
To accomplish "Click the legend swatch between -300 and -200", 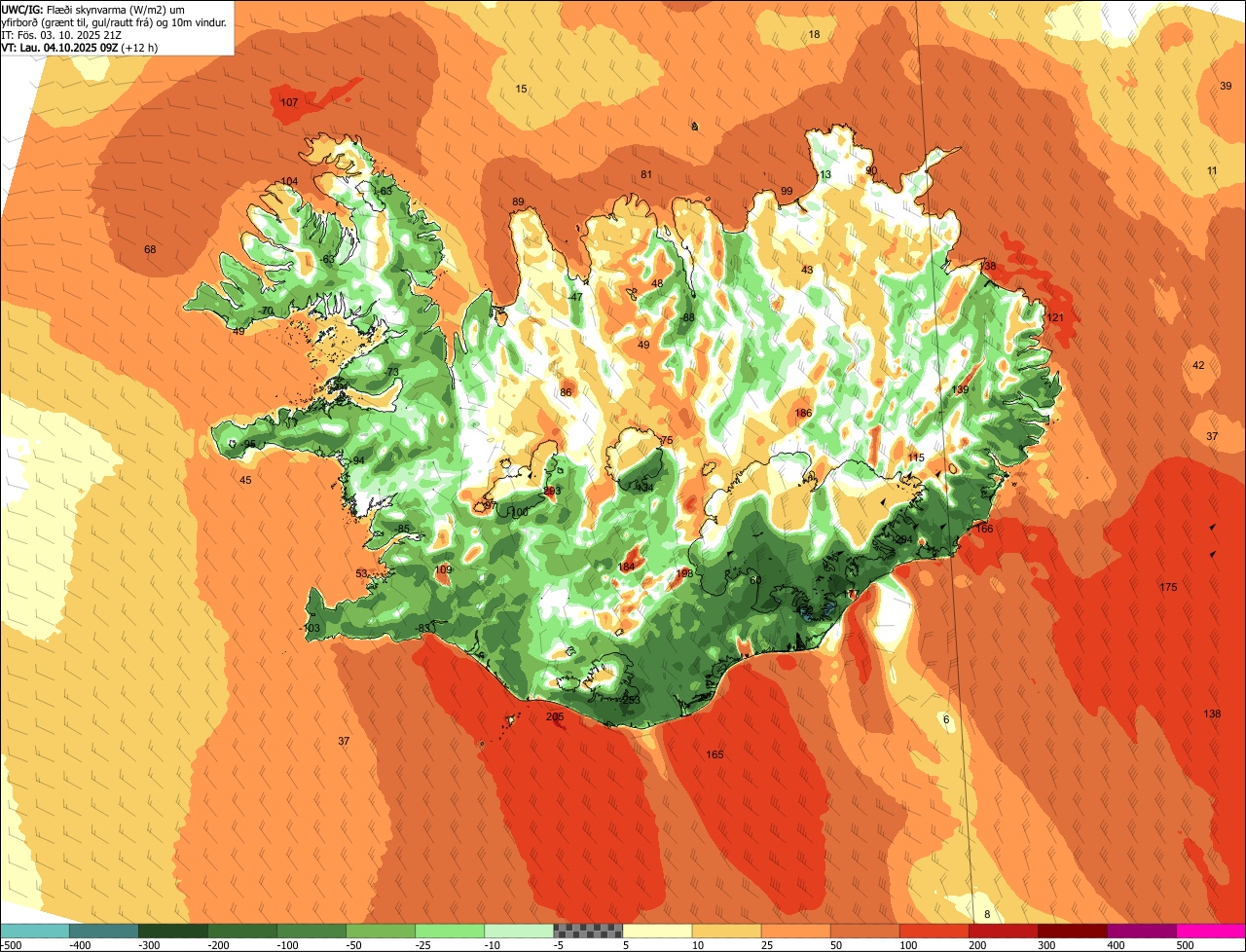I will [x=173, y=931].
